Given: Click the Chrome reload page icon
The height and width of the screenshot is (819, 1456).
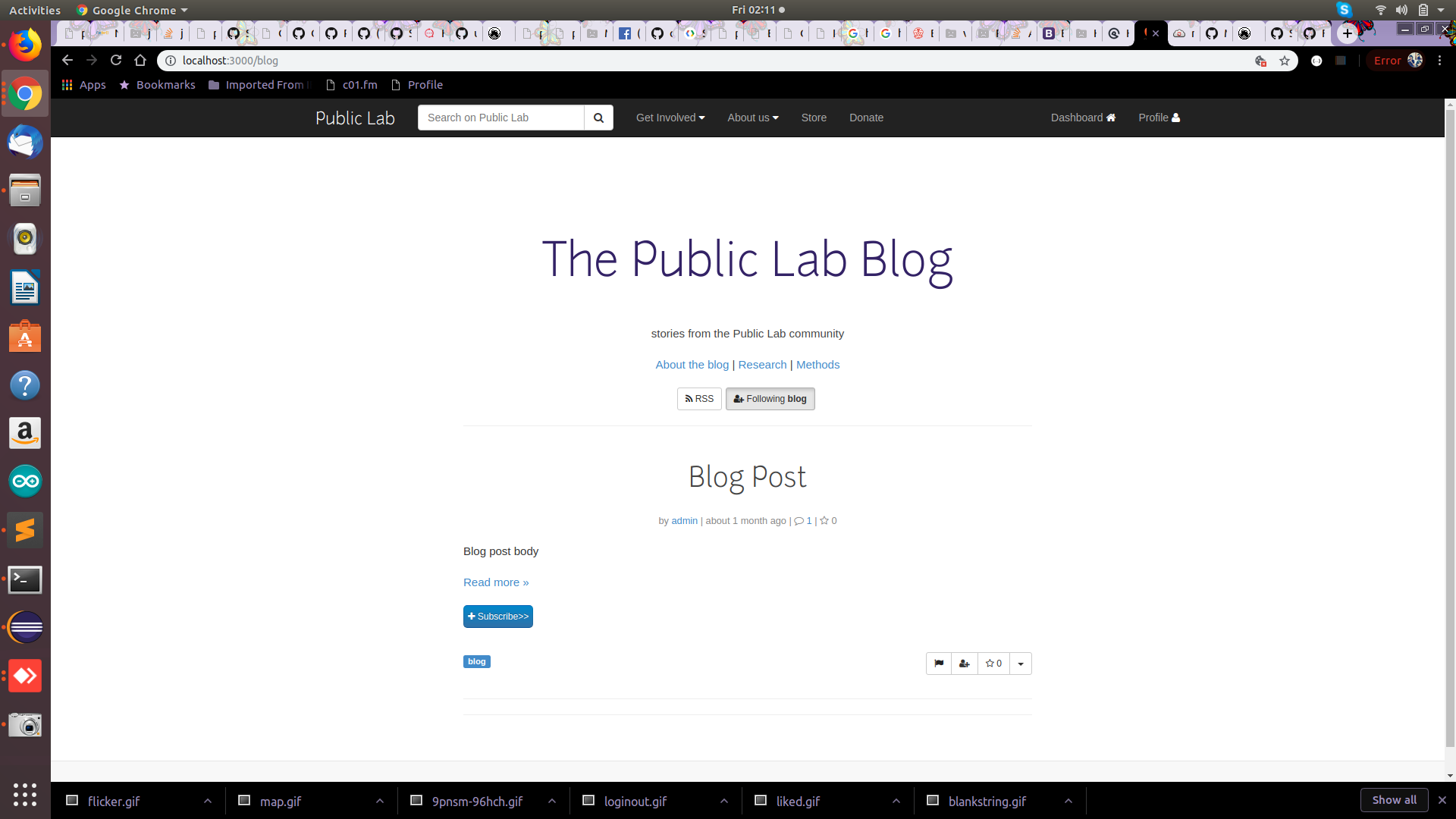Looking at the screenshot, I should click(116, 61).
